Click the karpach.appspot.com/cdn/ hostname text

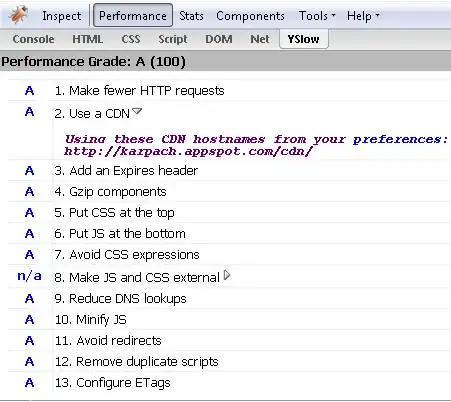point(189,151)
